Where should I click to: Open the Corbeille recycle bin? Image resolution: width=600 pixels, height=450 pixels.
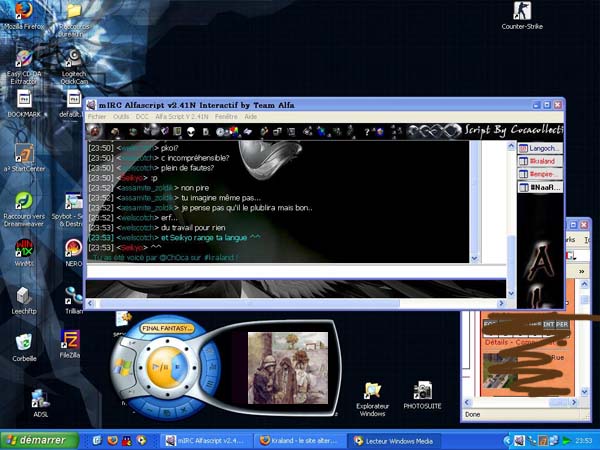coord(24,348)
